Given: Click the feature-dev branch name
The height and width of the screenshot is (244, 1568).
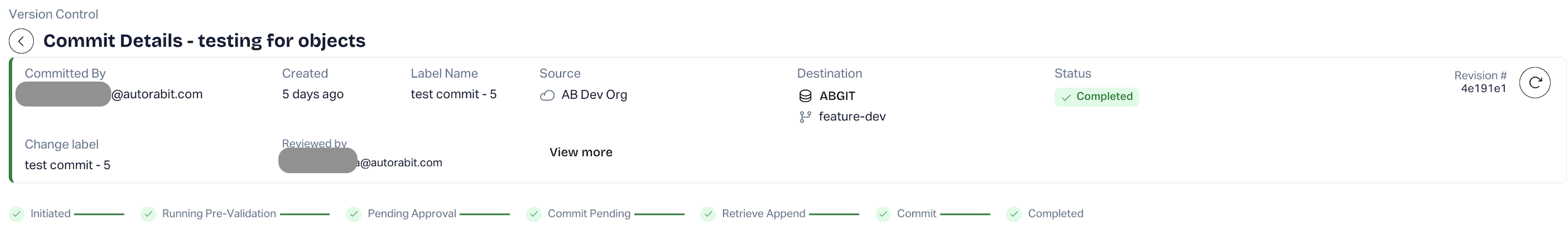Looking at the screenshot, I should [852, 117].
